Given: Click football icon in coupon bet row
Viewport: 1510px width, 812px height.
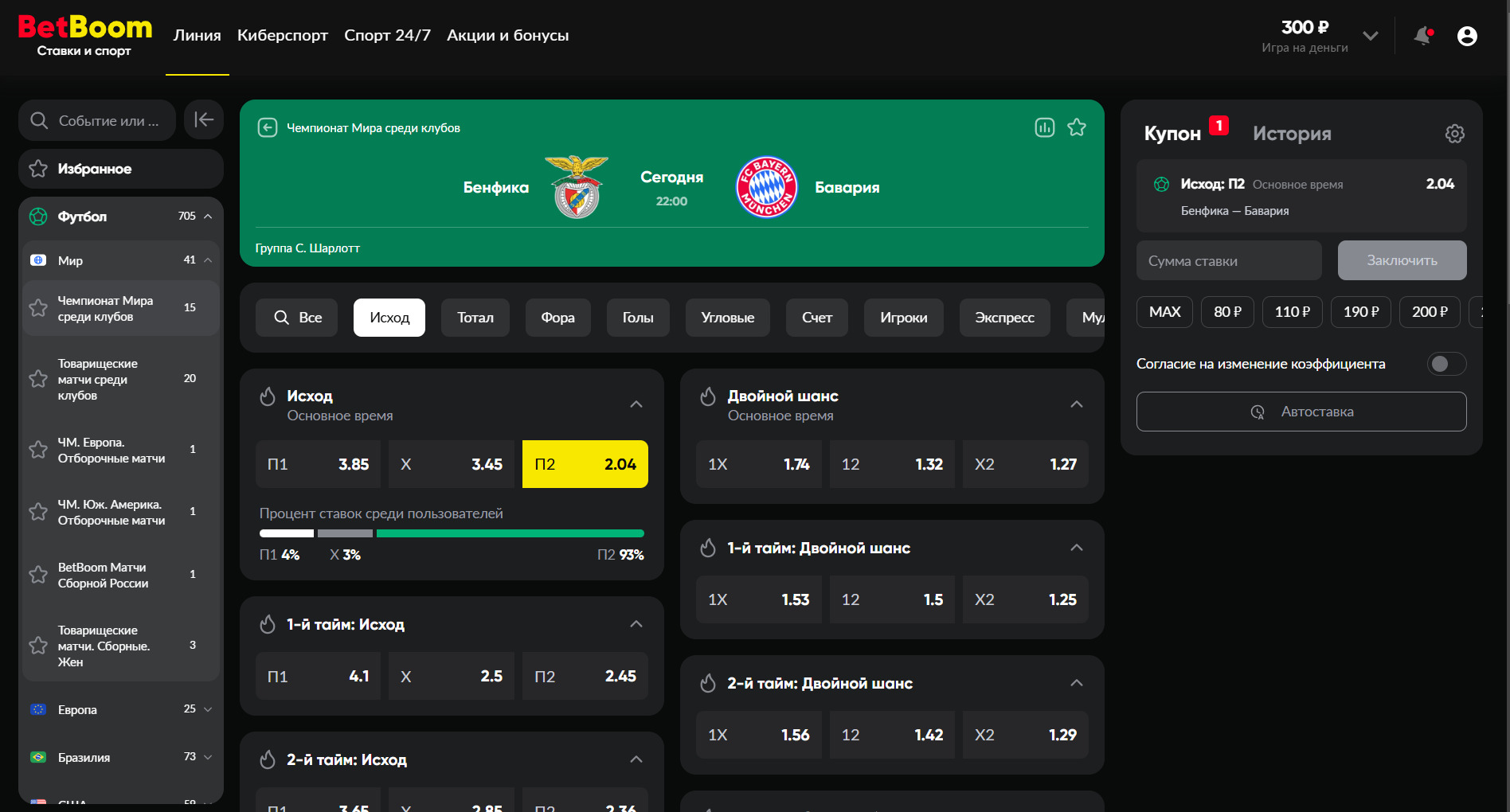Looking at the screenshot, I should 1162,184.
